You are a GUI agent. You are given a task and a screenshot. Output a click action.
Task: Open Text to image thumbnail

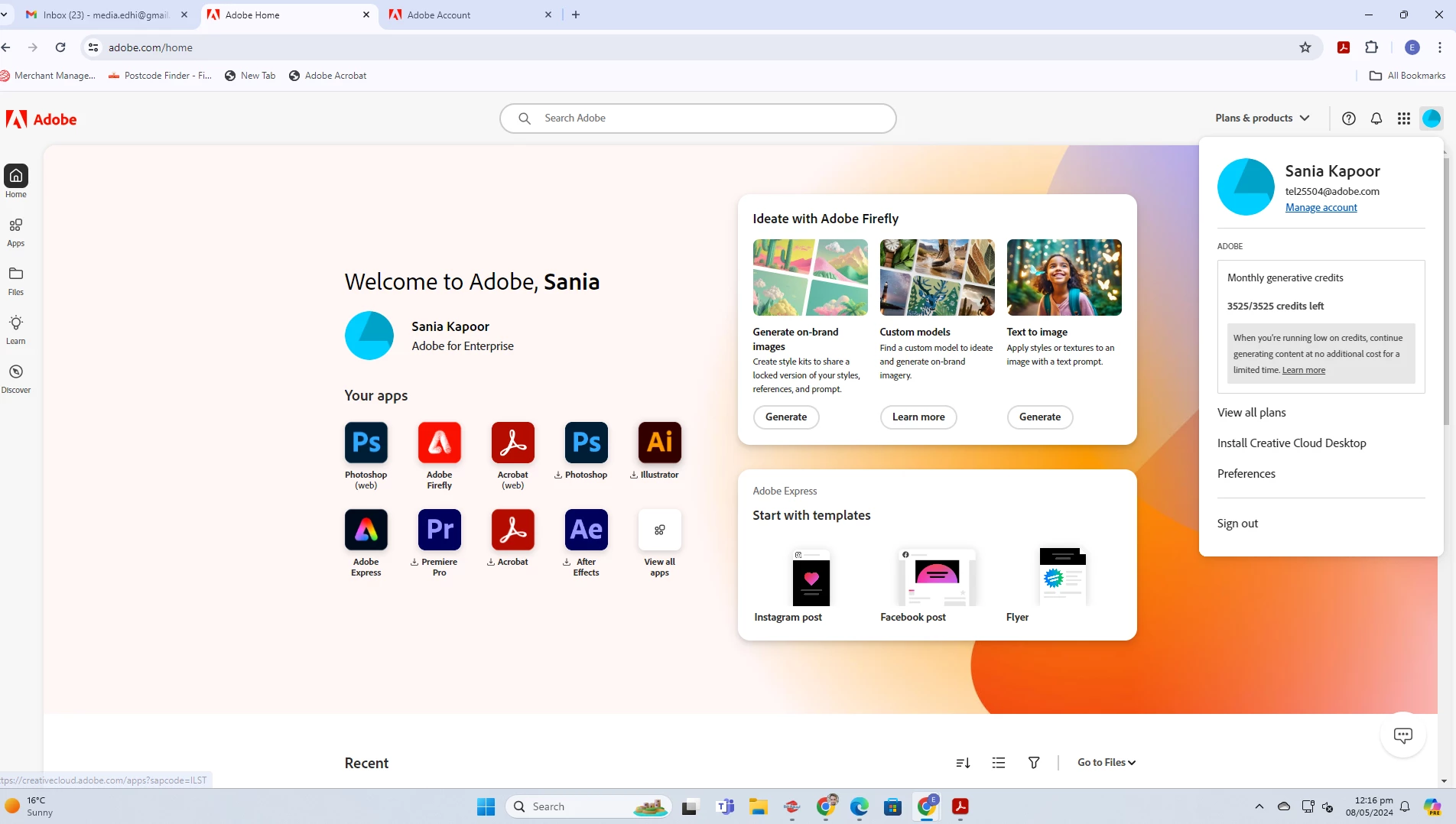pos(1064,277)
